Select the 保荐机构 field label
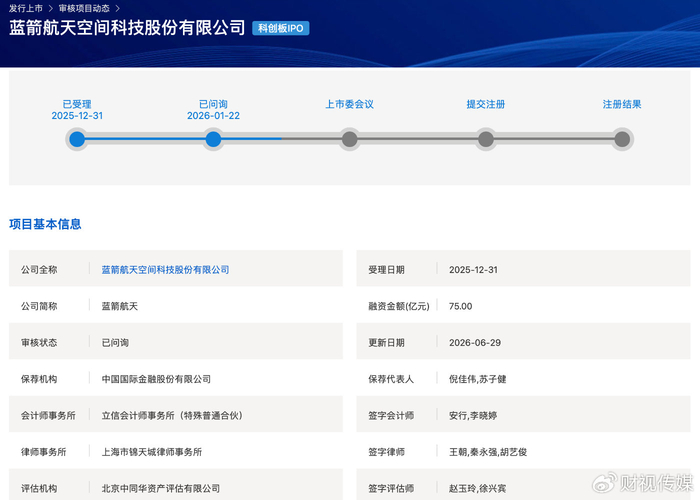 point(39,379)
